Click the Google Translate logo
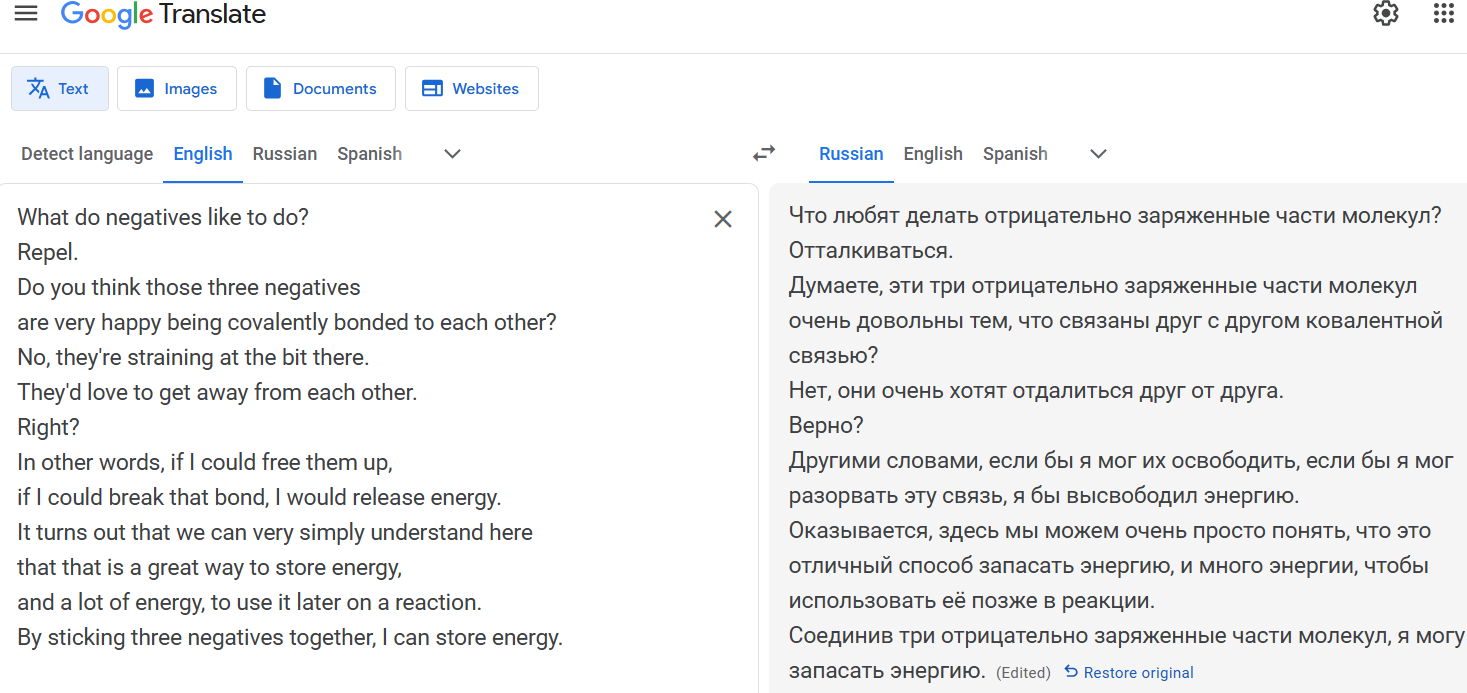 (164, 15)
